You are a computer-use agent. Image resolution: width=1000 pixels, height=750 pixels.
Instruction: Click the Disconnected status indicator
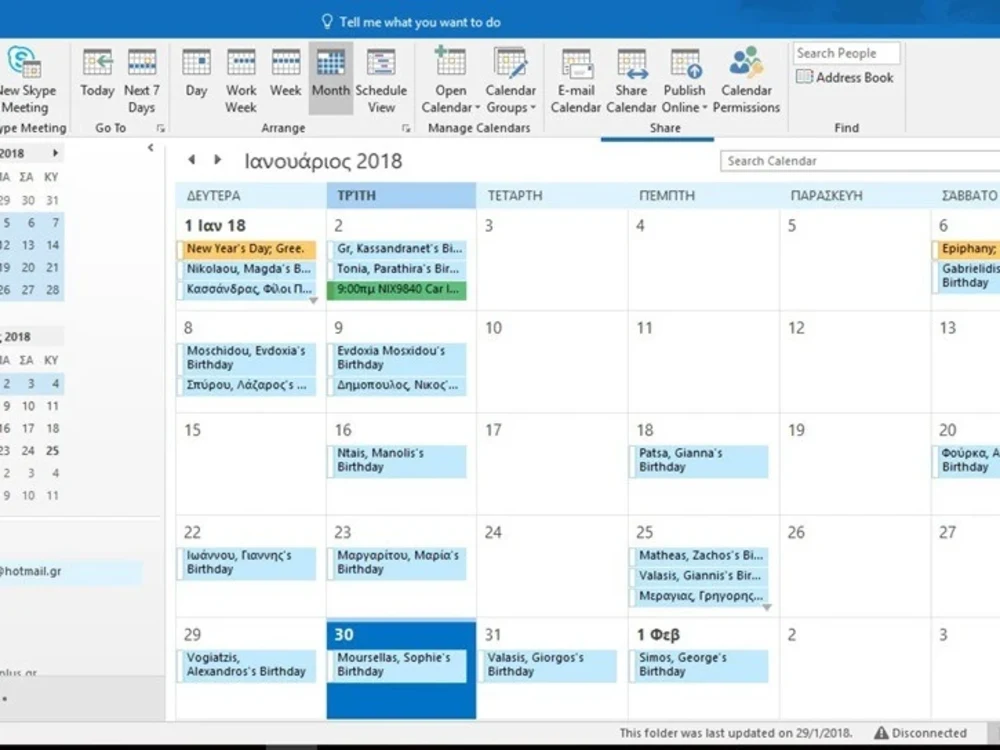[920, 733]
